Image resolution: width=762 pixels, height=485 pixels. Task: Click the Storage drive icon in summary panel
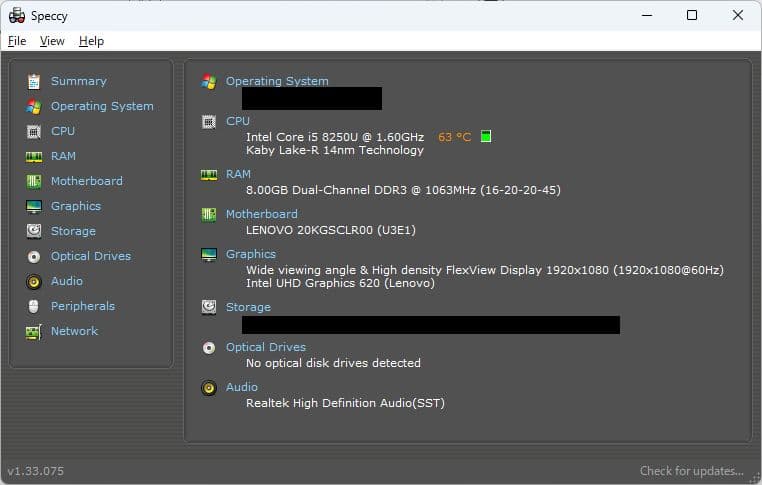[x=209, y=307]
